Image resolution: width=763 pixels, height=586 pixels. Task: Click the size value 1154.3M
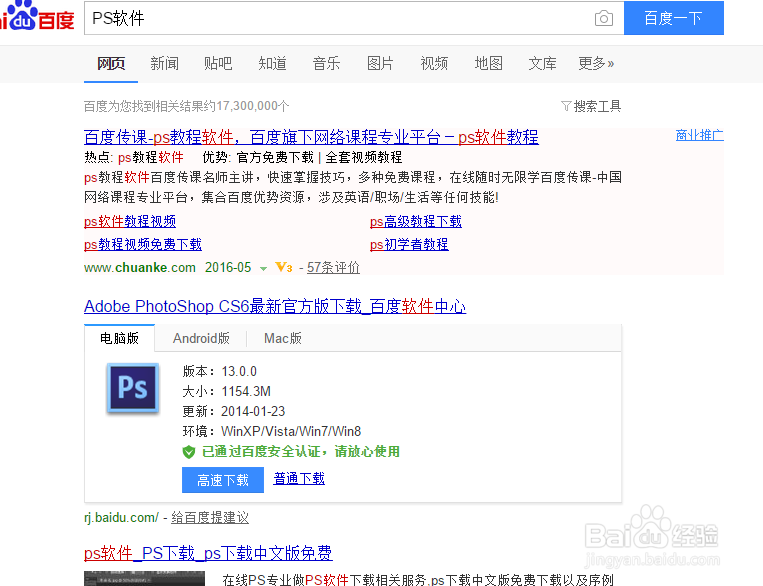[x=246, y=391]
